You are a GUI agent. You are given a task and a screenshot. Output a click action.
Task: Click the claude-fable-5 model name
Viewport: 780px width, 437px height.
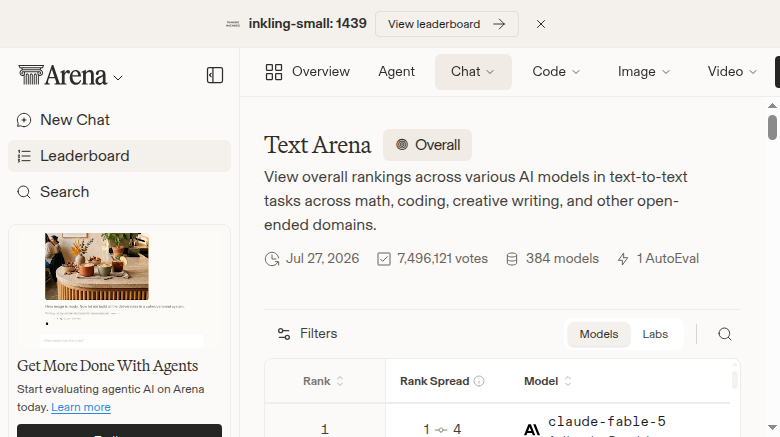click(x=607, y=422)
